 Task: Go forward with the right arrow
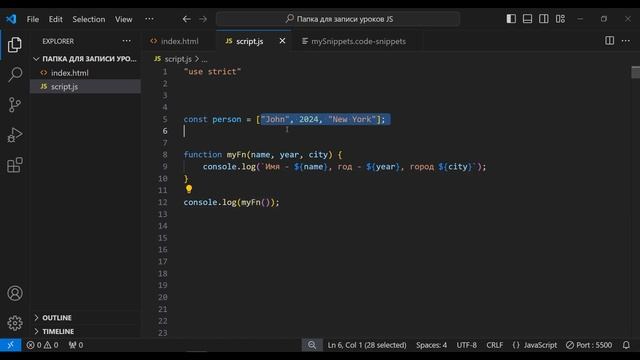(x=202, y=19)
